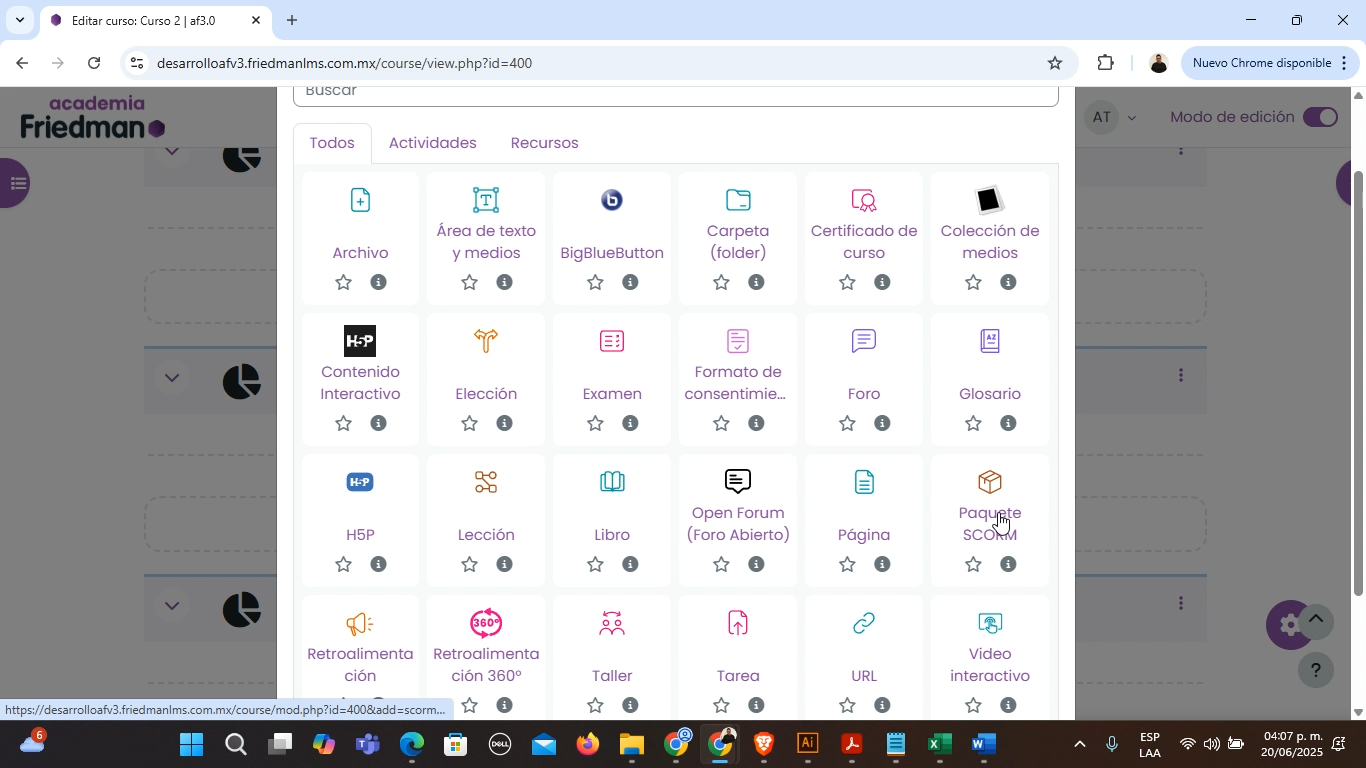Mark Examen as favorite with star
The height and width of the screenshot is (768, 1366).
[595, 423]
